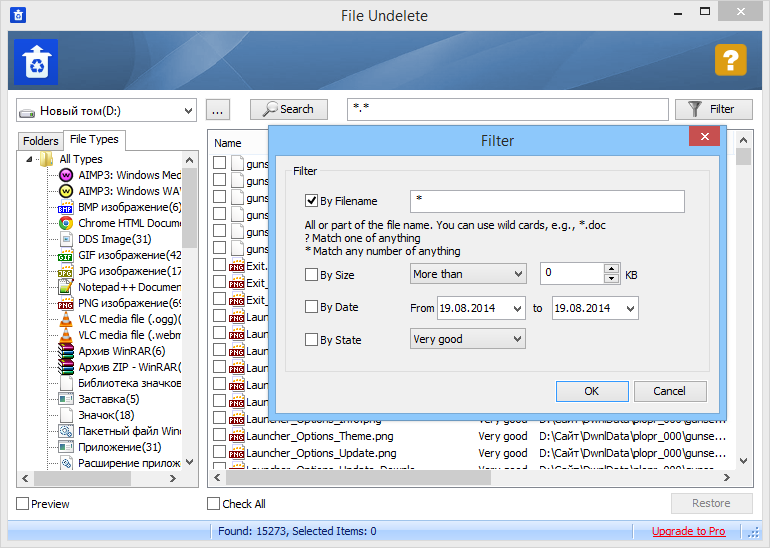Click the Search button

click(289, 109)
